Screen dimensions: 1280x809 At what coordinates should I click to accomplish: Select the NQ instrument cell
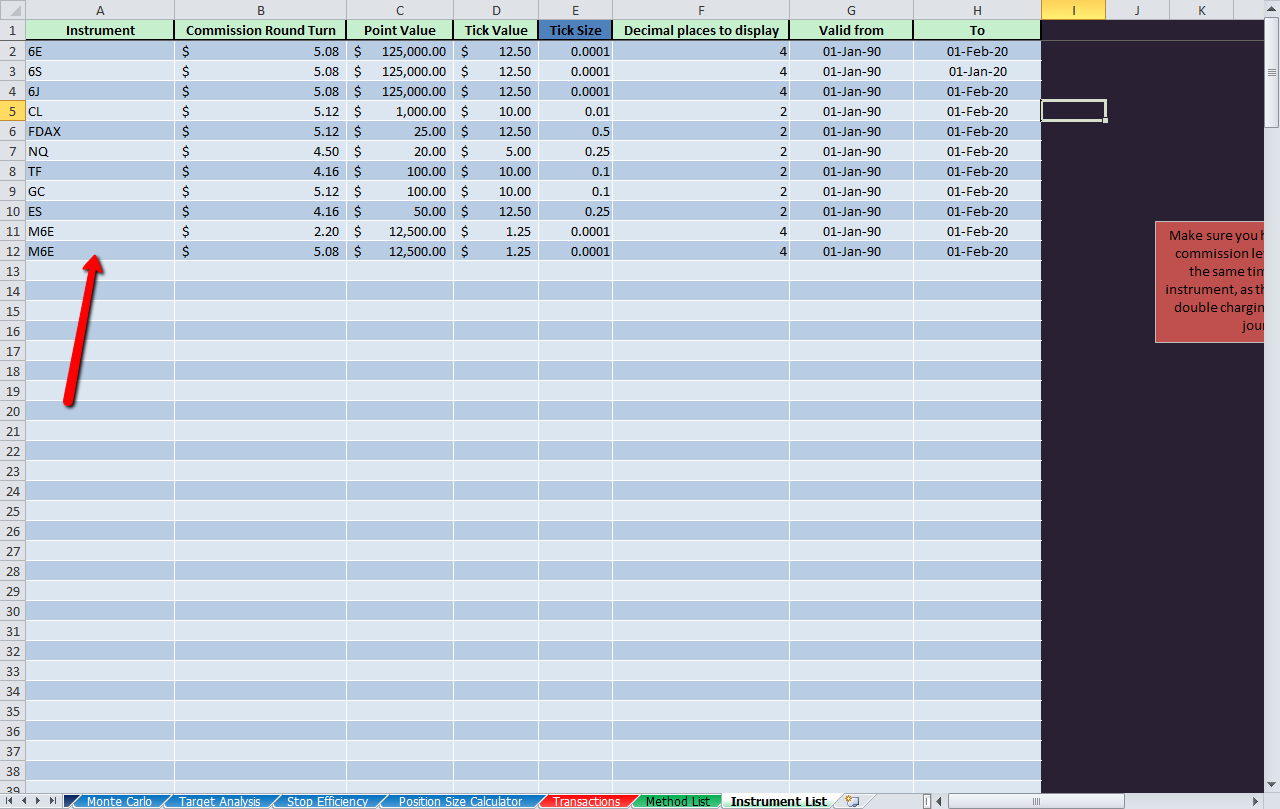[100, 151]
